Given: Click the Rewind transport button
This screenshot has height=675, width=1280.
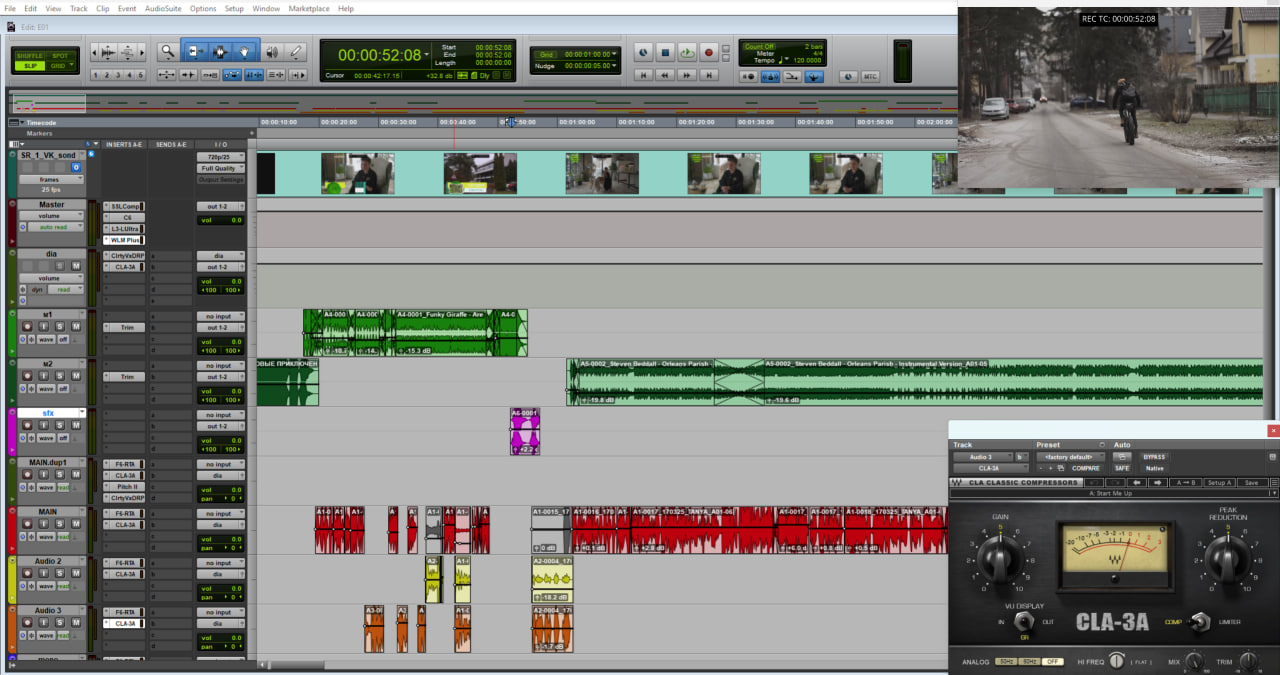Looking at the screenshot, I should click(x=665, y=75).
